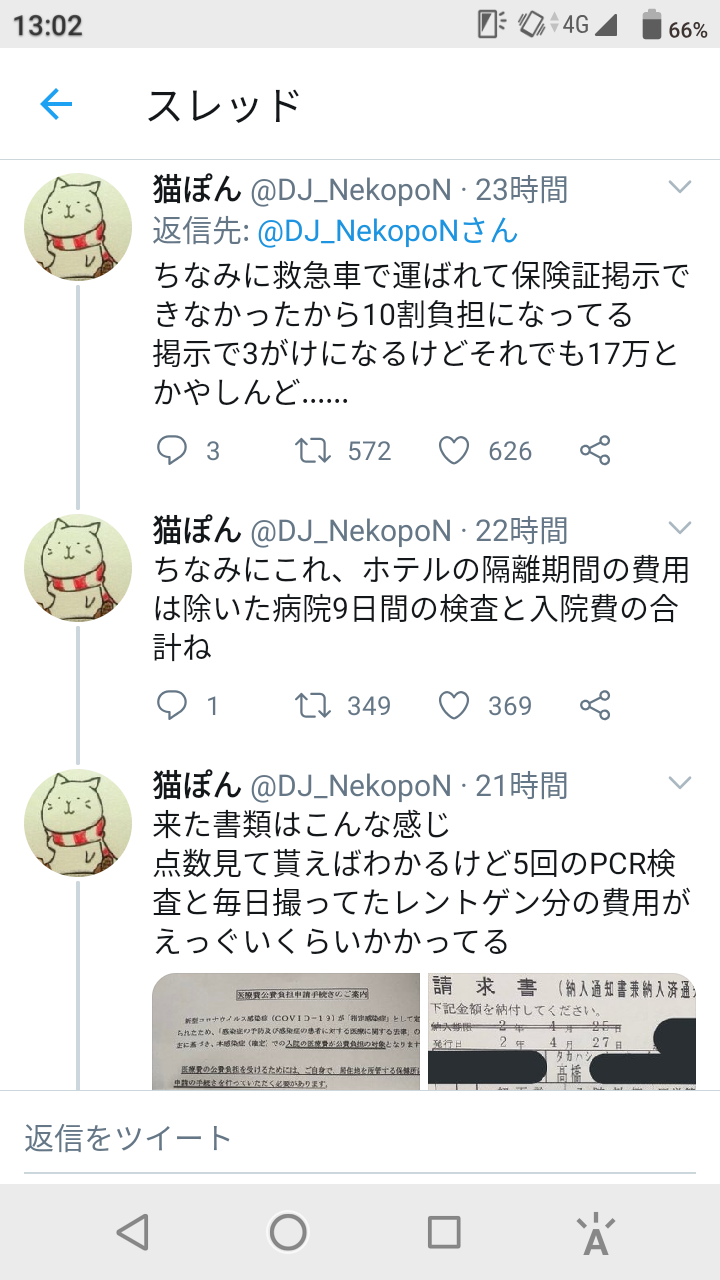Image resolution: width=720 pixels, height=1280 pixels.
Task: Open the 猫ぽん profile name on the 21時間 tweet
Action: pos(197,785)
